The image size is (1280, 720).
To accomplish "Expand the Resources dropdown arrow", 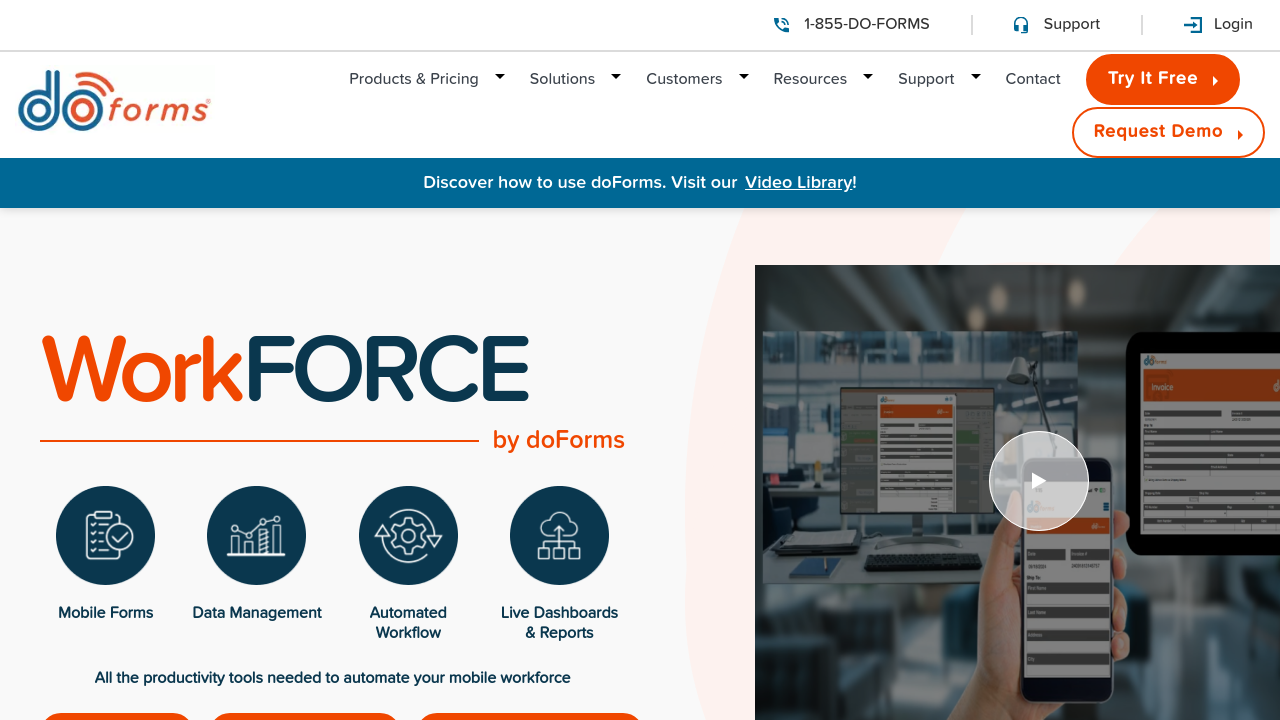I will point(868,77).
